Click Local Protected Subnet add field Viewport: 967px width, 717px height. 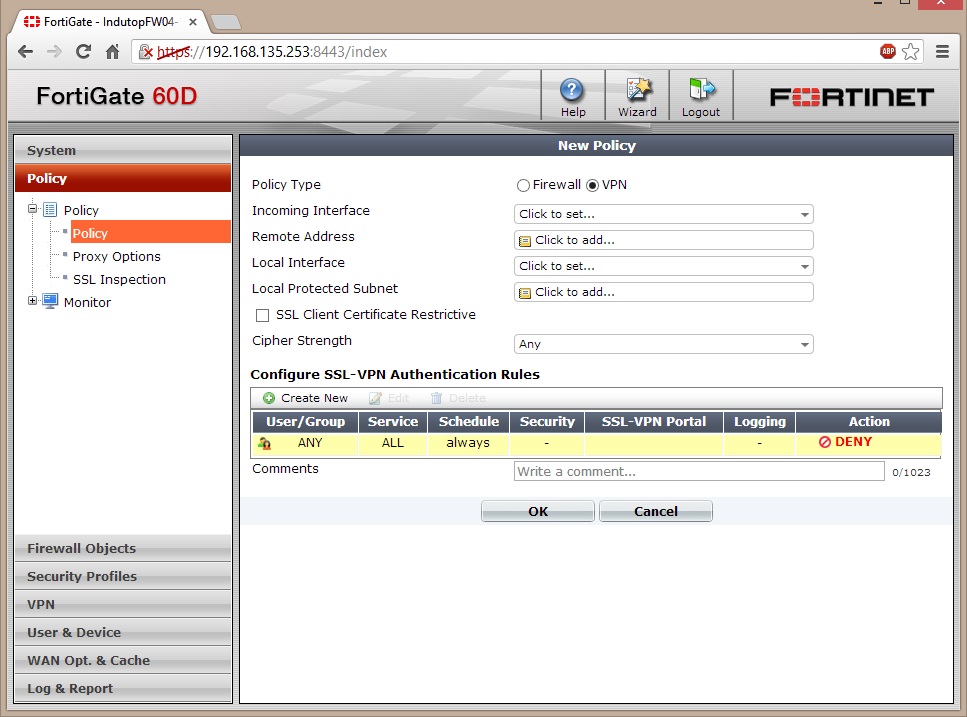pos(664,292)
